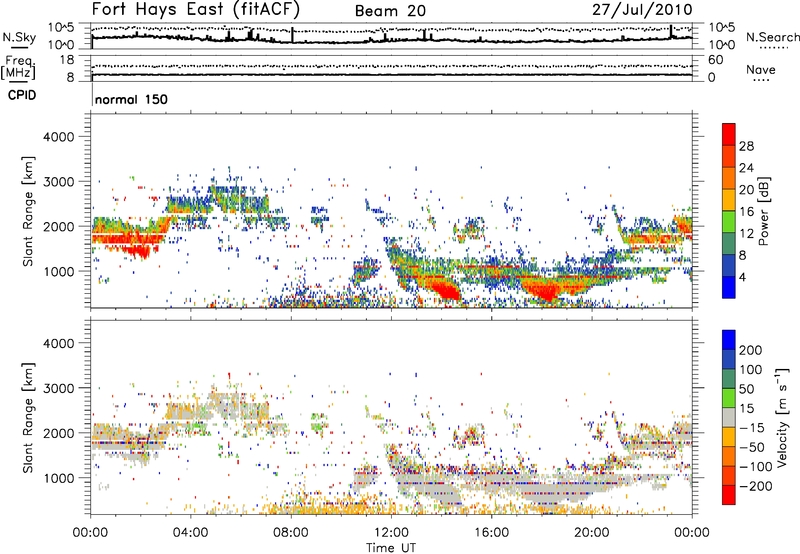
Task: Click the date '27/Jul/2010'
Action: (x=642, y=10)
